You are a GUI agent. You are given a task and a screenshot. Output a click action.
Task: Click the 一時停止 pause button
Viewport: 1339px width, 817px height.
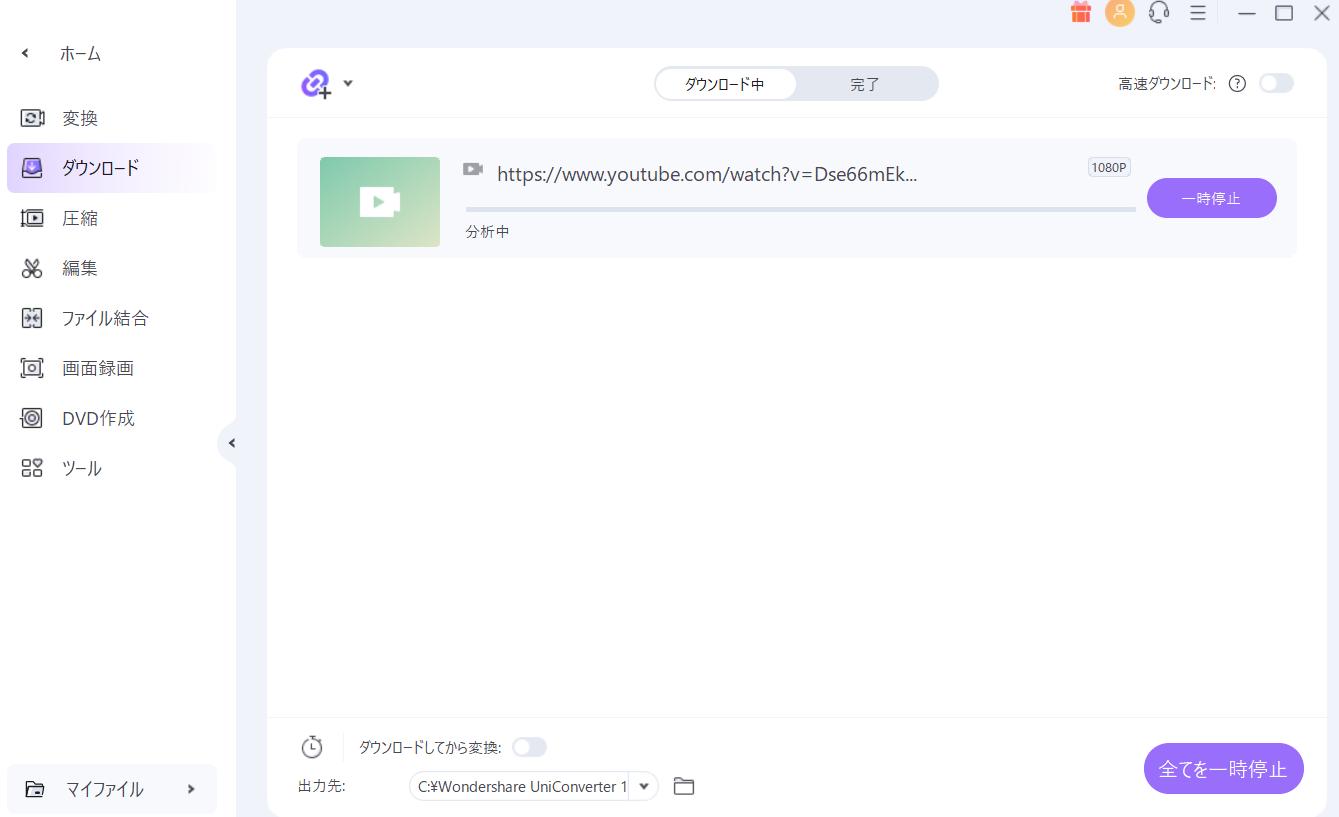coord(1212,198)
